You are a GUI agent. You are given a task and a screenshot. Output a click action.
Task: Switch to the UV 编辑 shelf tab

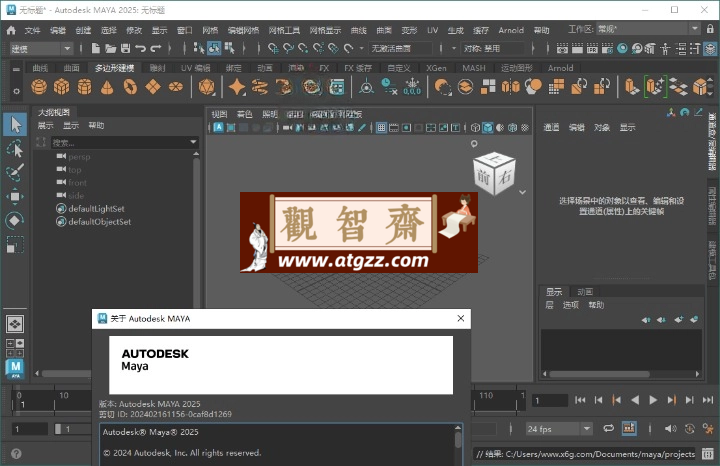(196, 68)
